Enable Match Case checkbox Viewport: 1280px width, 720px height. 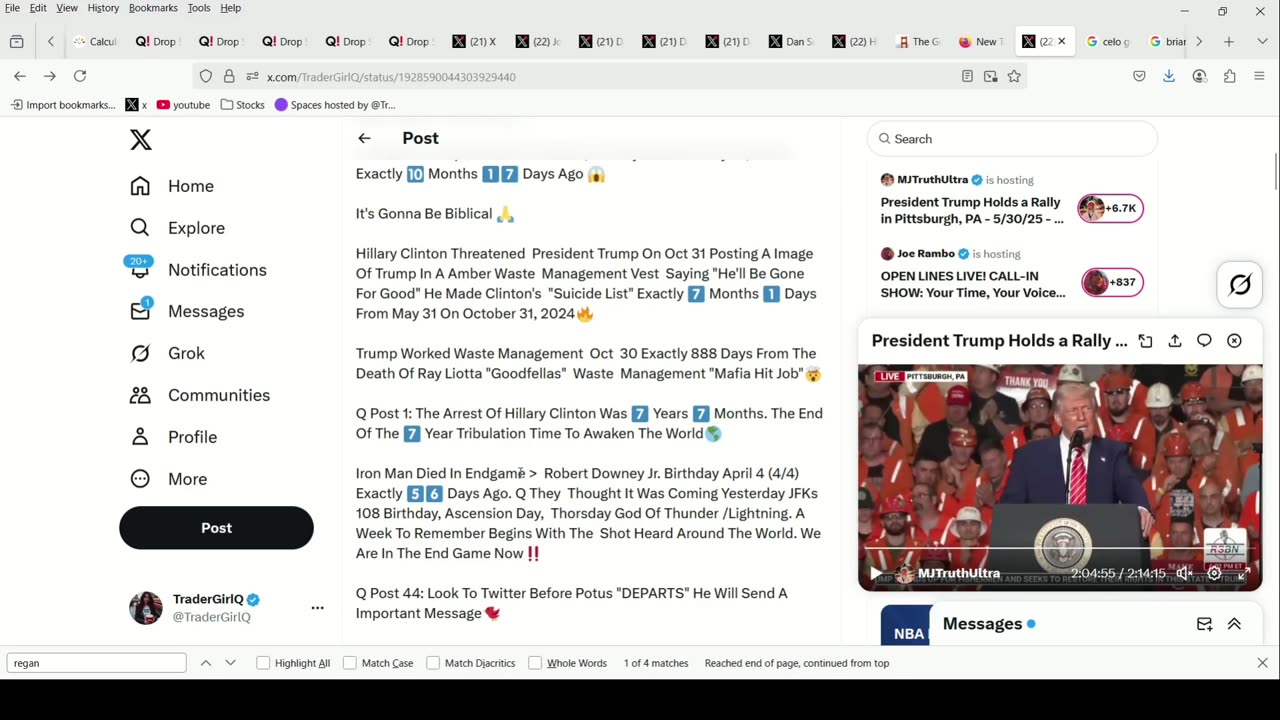(x=350, y=663)
